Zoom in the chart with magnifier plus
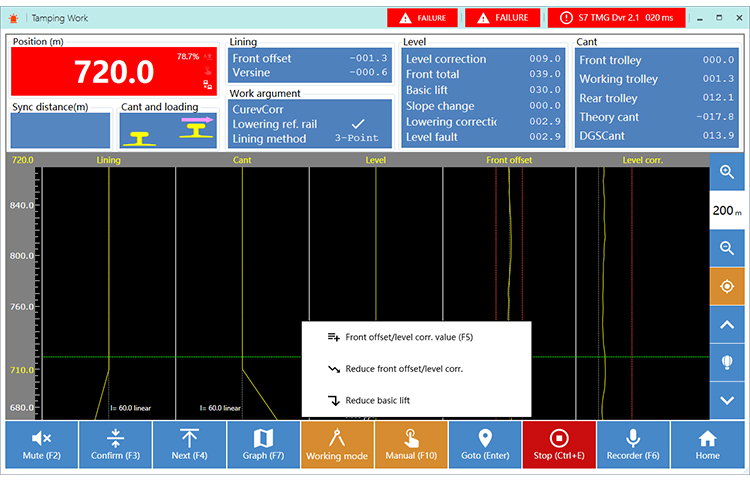 point(727,172)
